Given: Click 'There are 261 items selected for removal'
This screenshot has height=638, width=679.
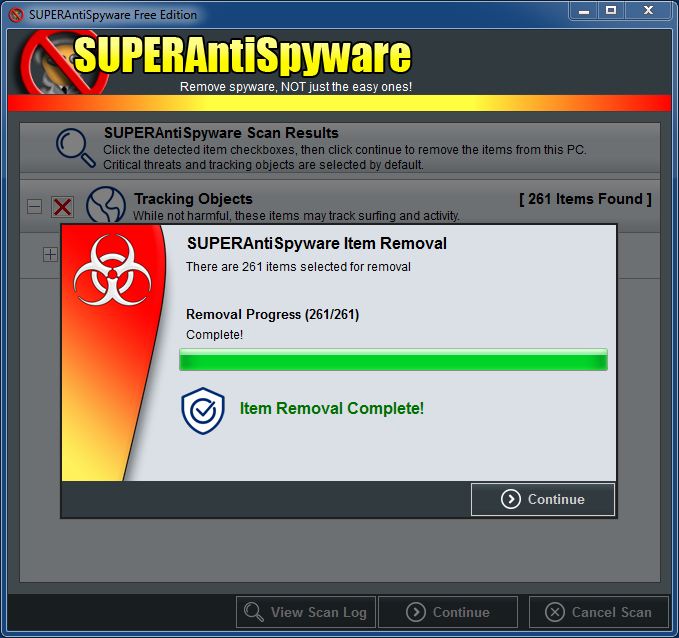Looking at the screenshot, I should pos(298,267).
